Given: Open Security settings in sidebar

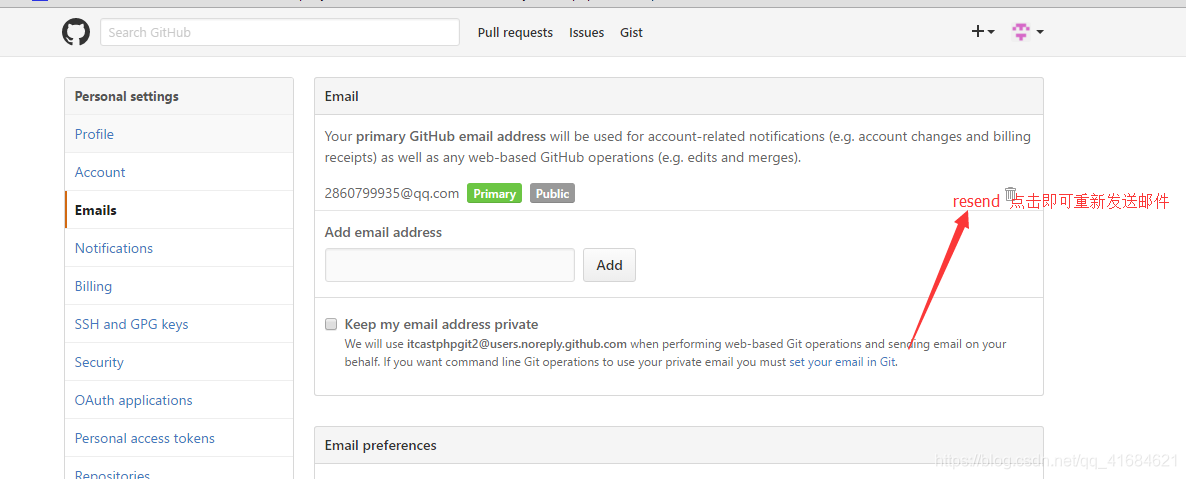Looking at the screenshot, I should 99,362.
